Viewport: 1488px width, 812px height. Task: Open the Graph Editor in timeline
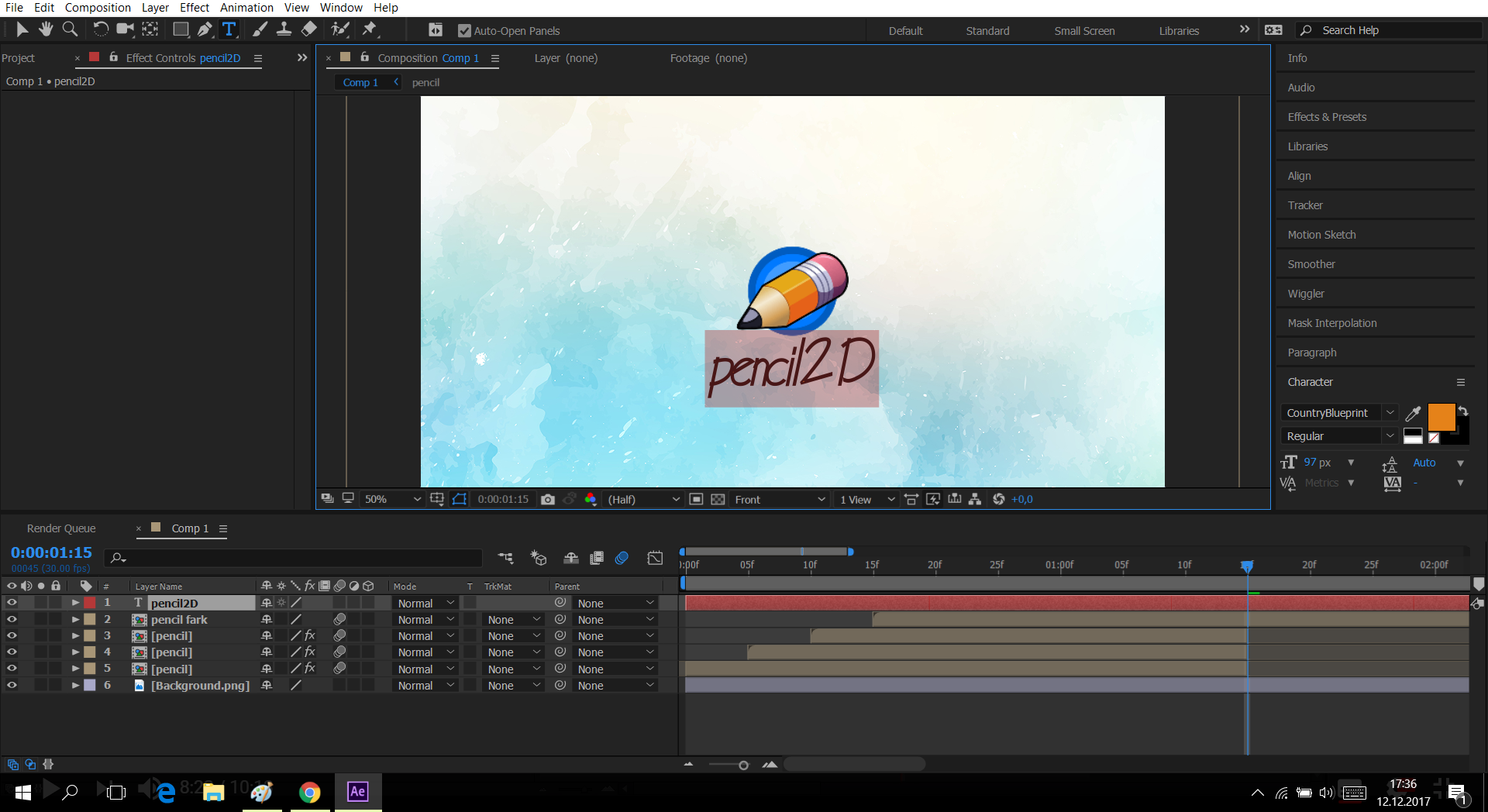pyautogui.click(x=655, y=558)
